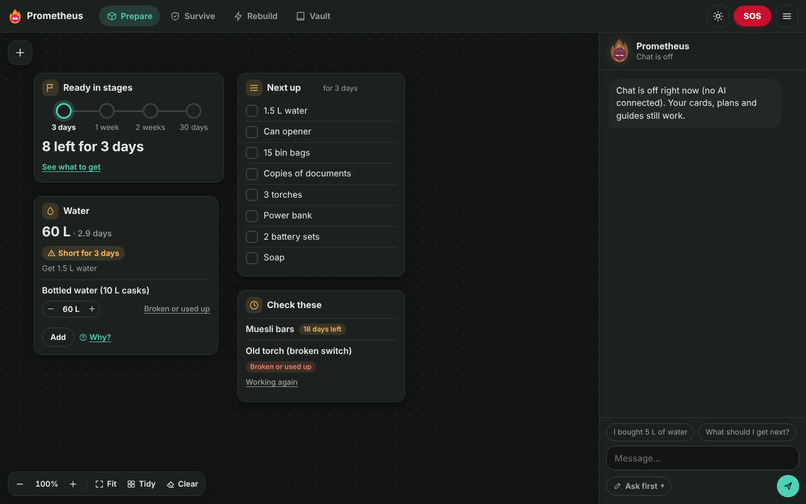Select the 2 weeks stage
806x504 pixels.
click(x=150, y=111)
